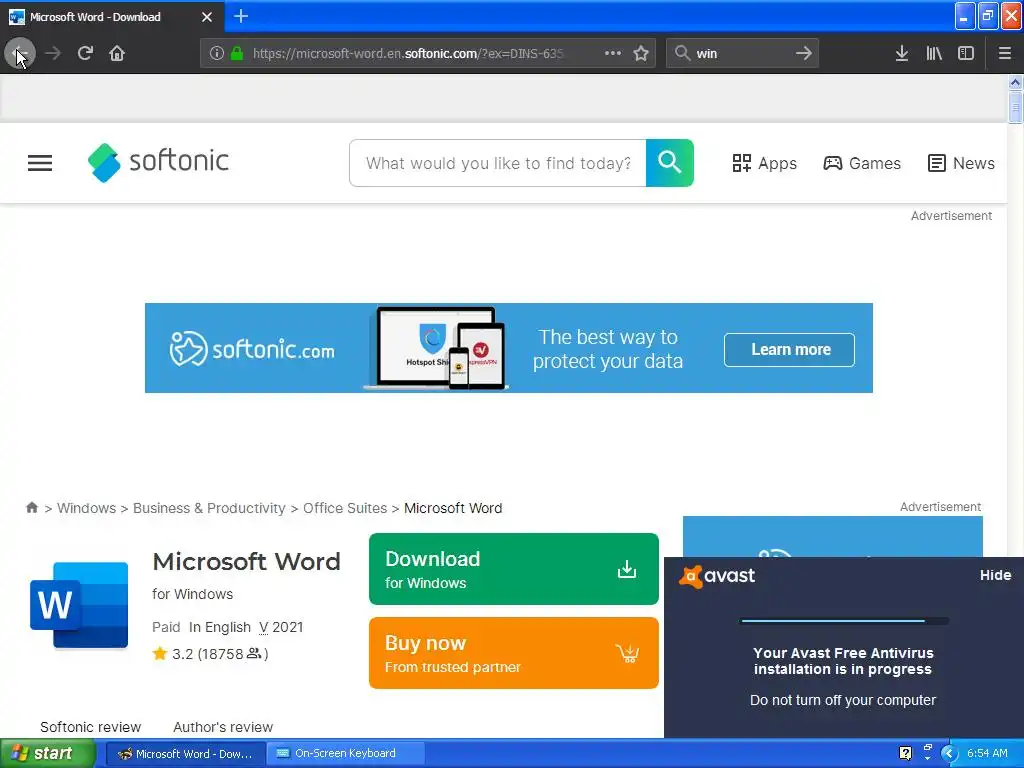Close the Microsoft Word - Download tab

coord(207,17)
